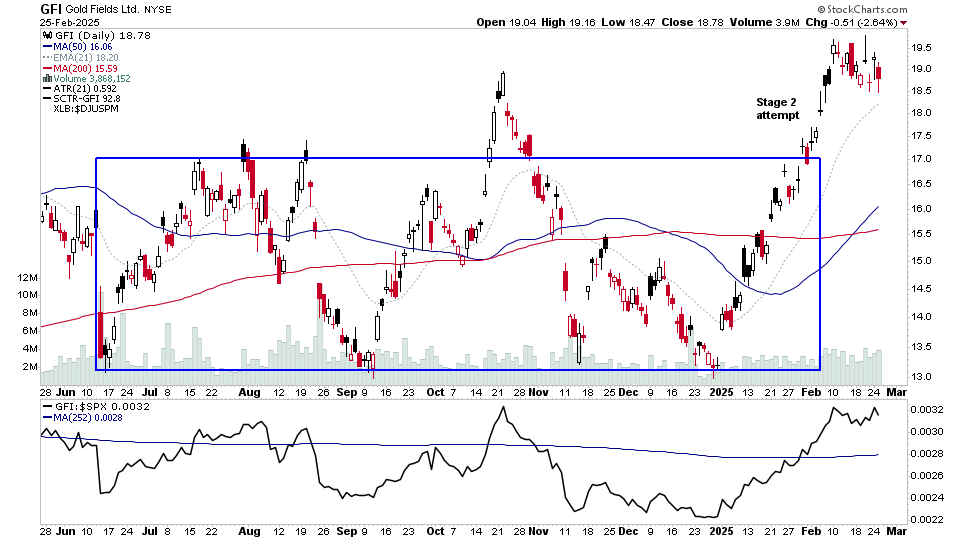
Task: Click the Close 18.78 header value
Action: click(692, 23)
